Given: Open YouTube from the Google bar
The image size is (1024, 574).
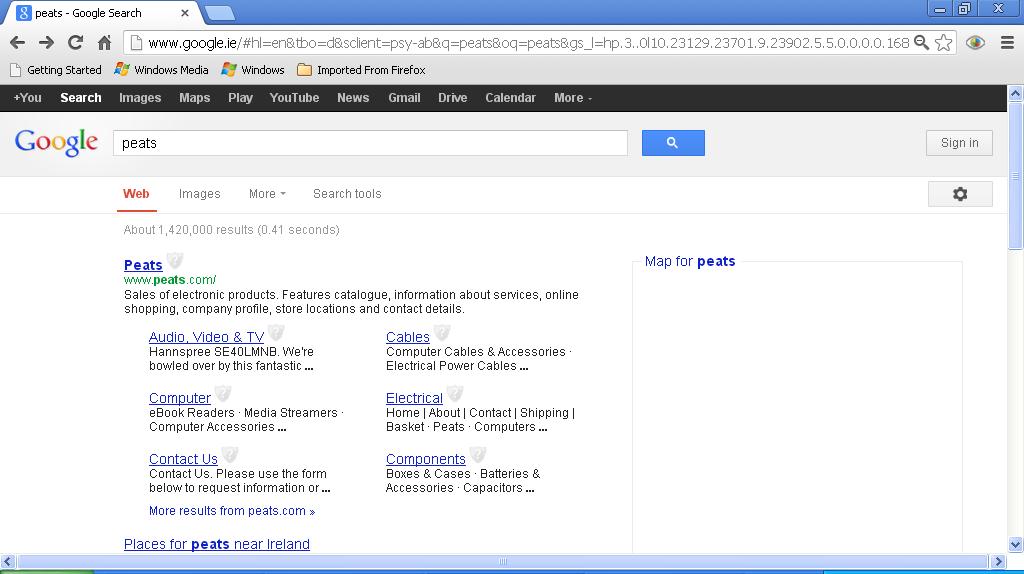Looking at the screenshot, I should pyautogui.click(x=295, y=98).
